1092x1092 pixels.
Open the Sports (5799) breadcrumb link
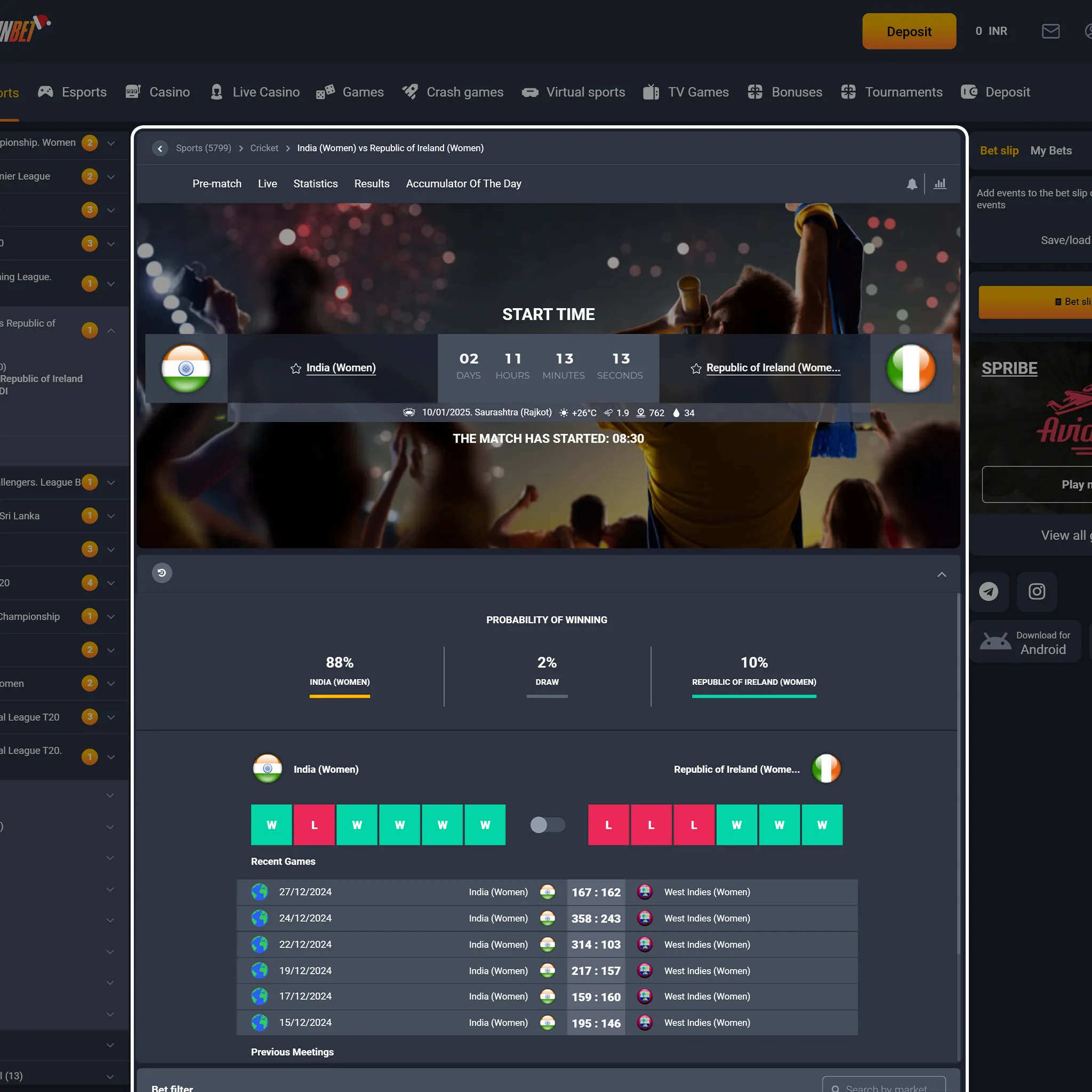[x=204, y=148]
